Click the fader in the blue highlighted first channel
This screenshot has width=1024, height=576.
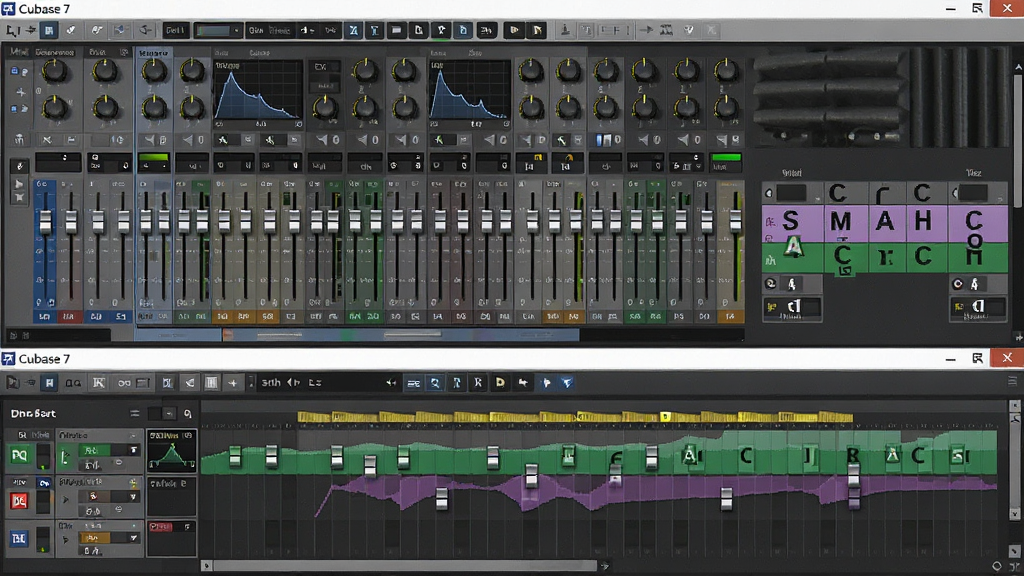[x=45, y=222]
